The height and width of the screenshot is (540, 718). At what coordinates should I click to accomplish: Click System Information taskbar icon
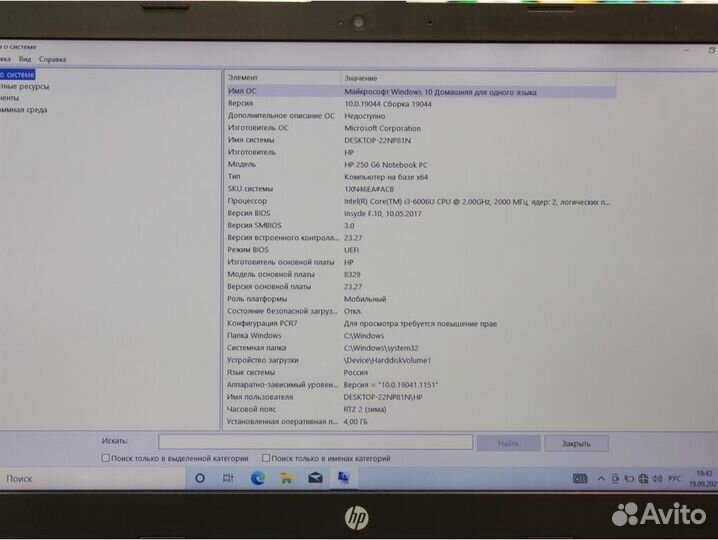coord(343,478)
